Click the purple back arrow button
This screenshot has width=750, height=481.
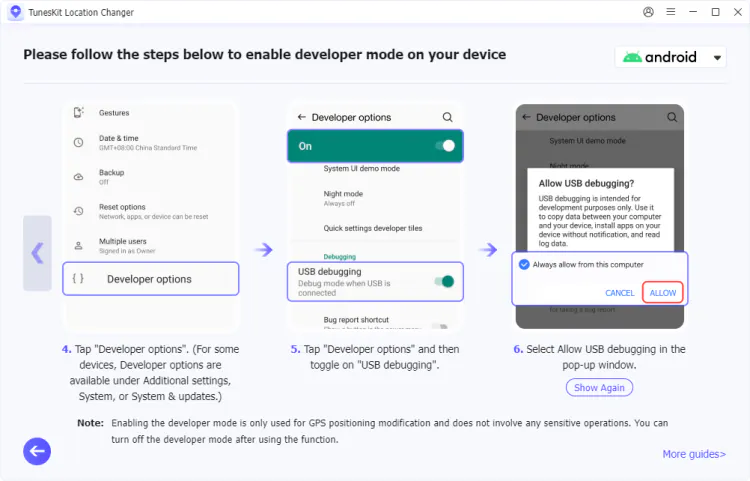[37, 452]
